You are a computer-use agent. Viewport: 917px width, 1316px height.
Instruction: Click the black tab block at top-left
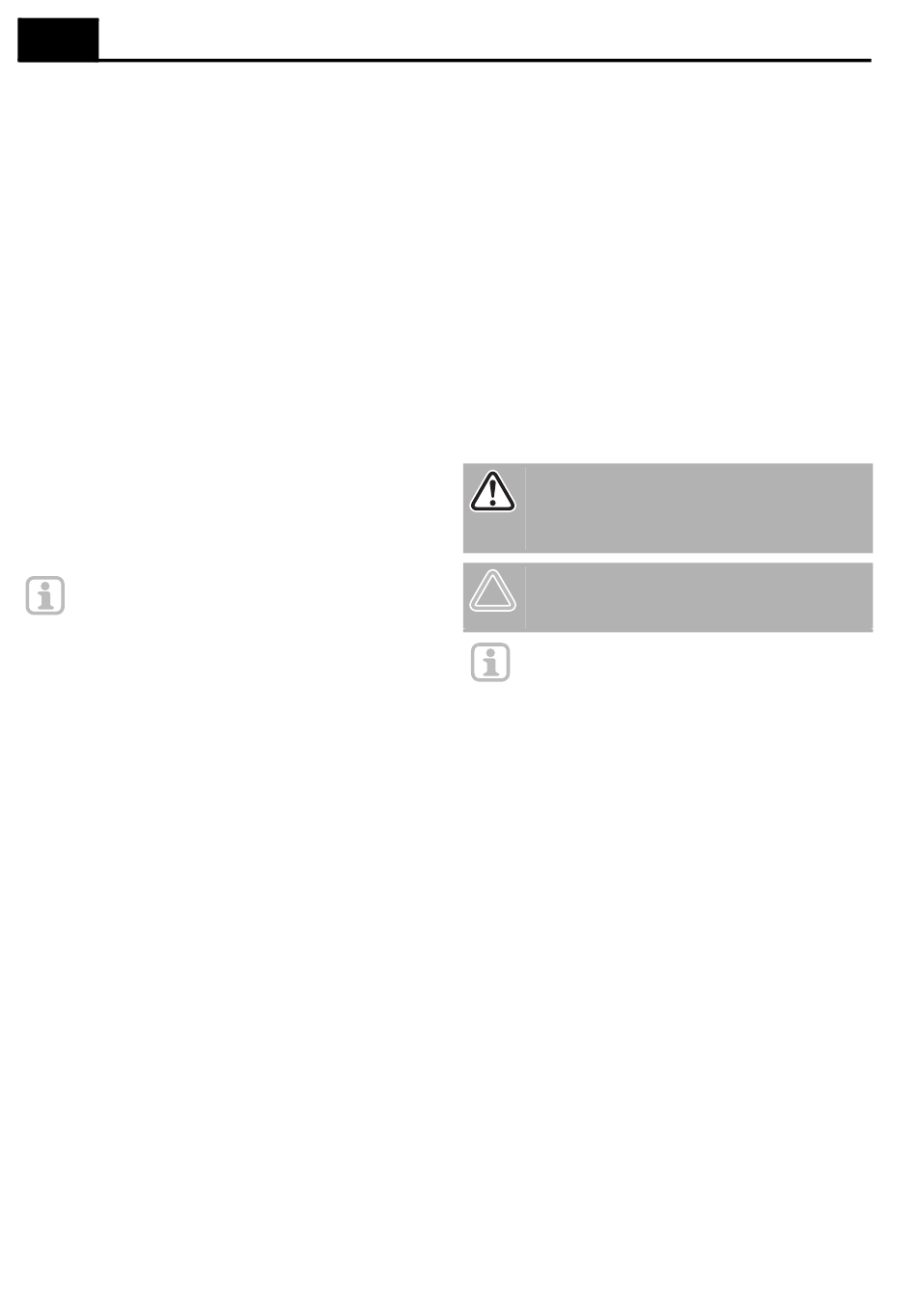58,40
